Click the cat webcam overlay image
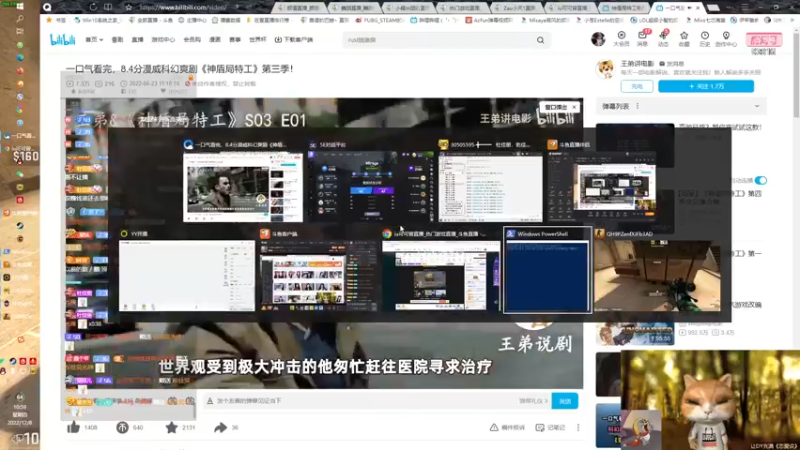800x450 pixels. tap(710, 400)
